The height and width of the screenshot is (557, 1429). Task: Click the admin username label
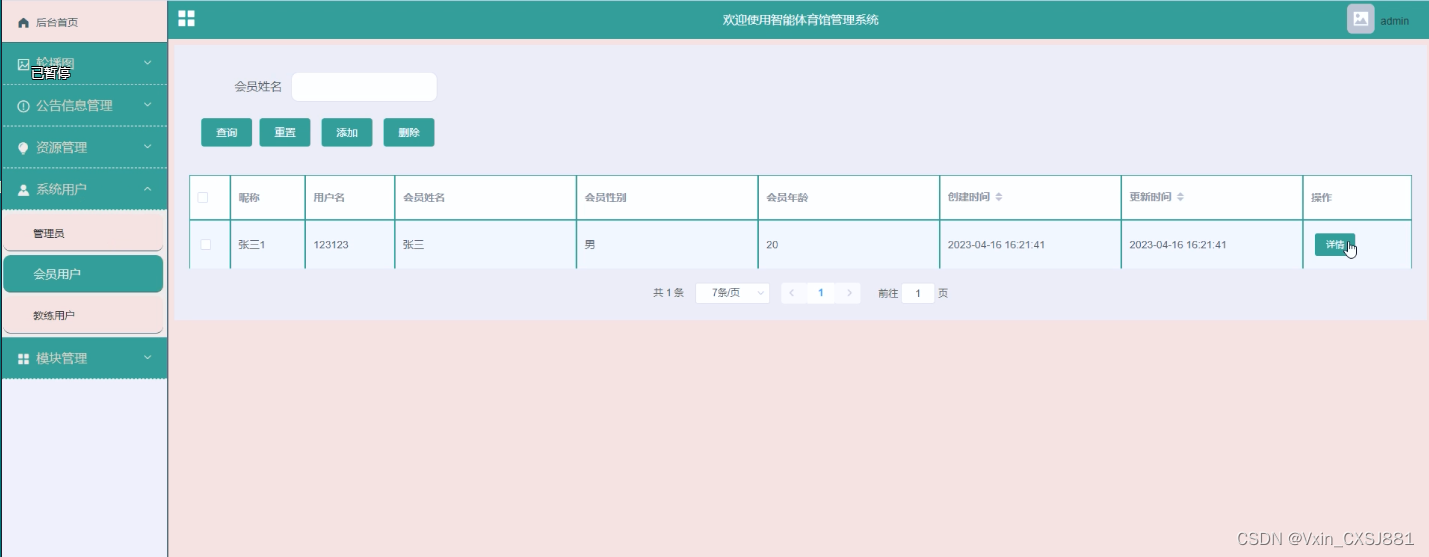point(1394,21)
